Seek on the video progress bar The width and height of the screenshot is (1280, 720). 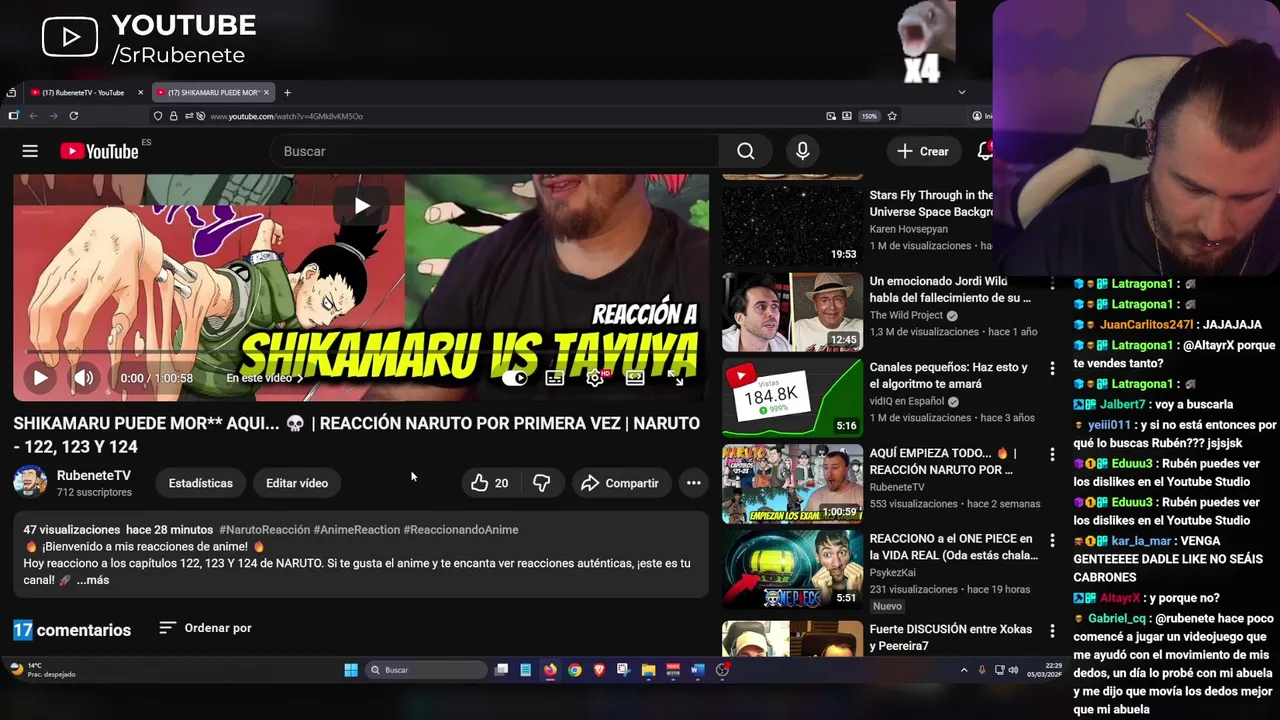pos(361,352)
